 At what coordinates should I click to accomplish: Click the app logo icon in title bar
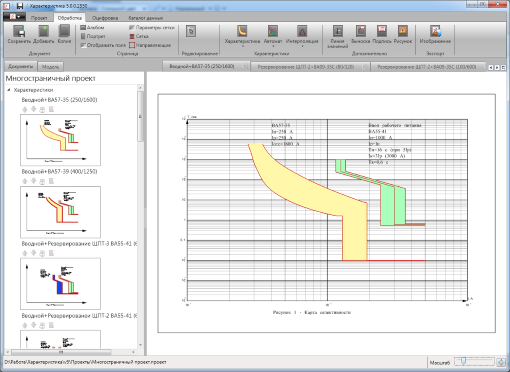click(x=7, y=6)
